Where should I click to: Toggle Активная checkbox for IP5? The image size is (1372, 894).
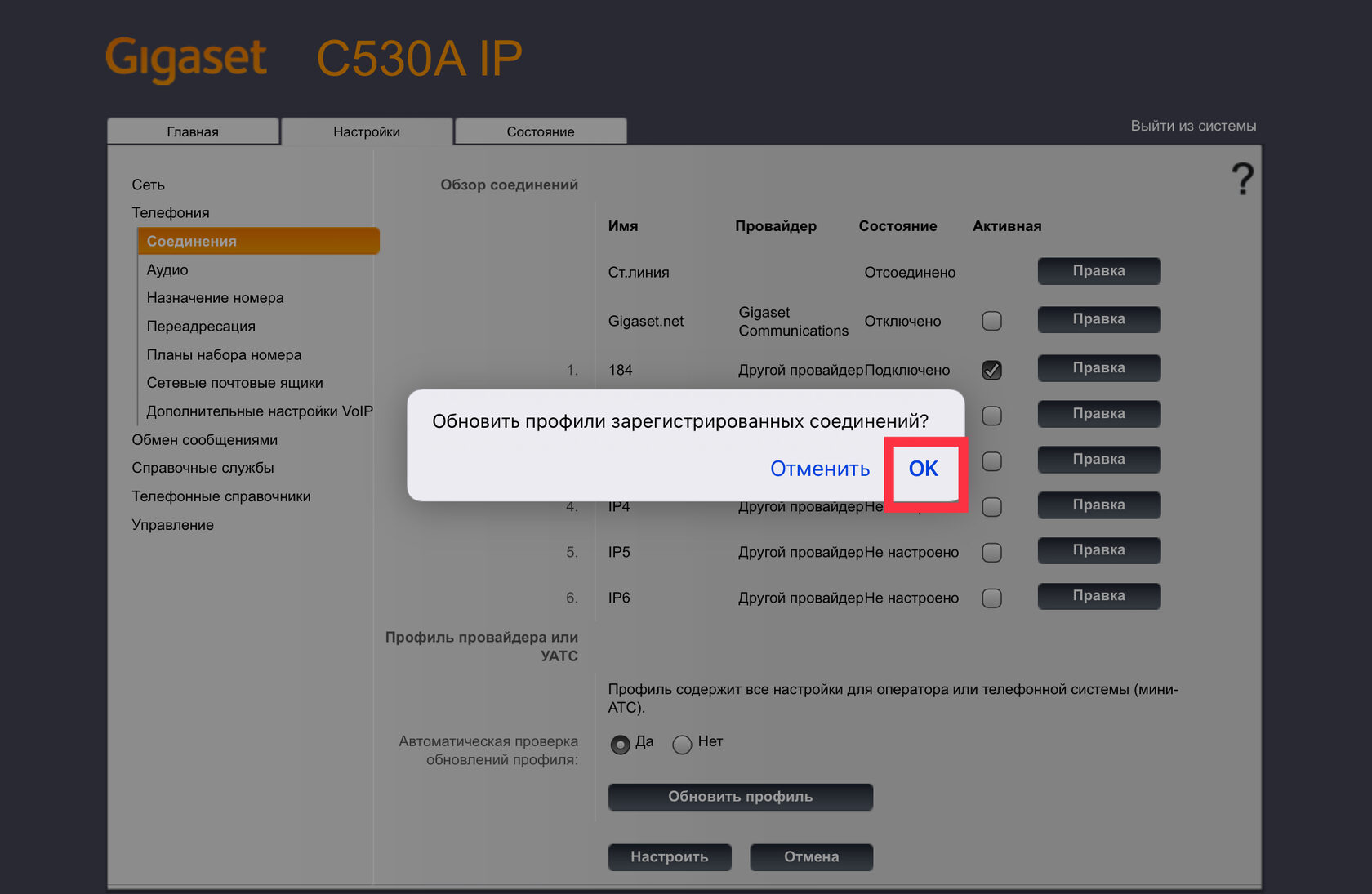point(992,553)
